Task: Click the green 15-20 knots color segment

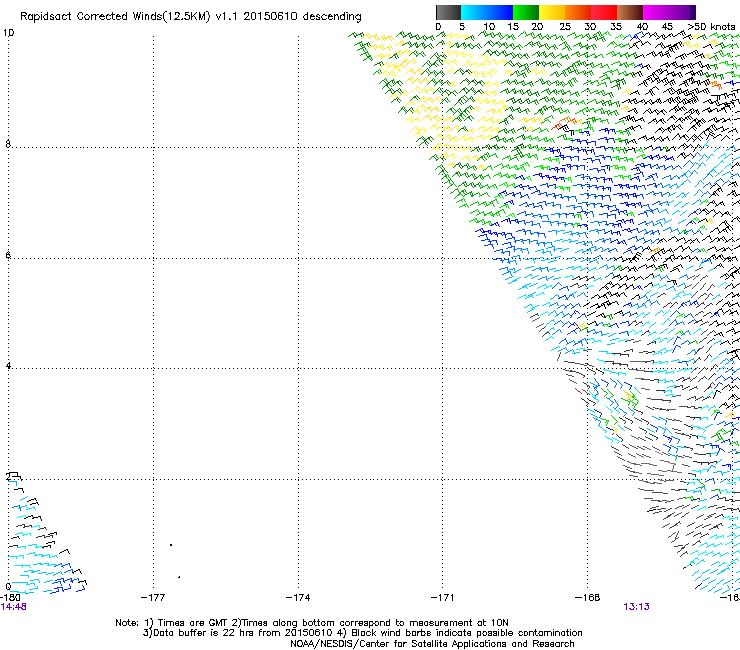Action: [526, 12]
